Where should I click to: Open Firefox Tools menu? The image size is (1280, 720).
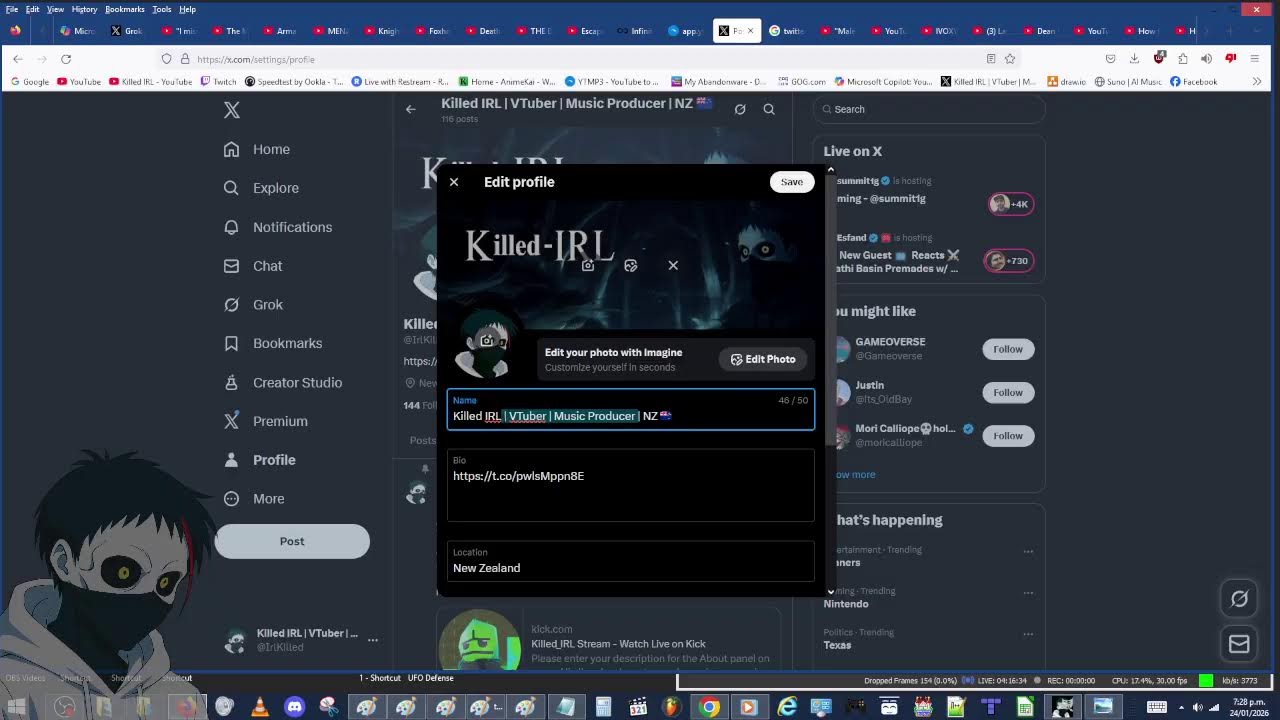click(x=161, y=9)
